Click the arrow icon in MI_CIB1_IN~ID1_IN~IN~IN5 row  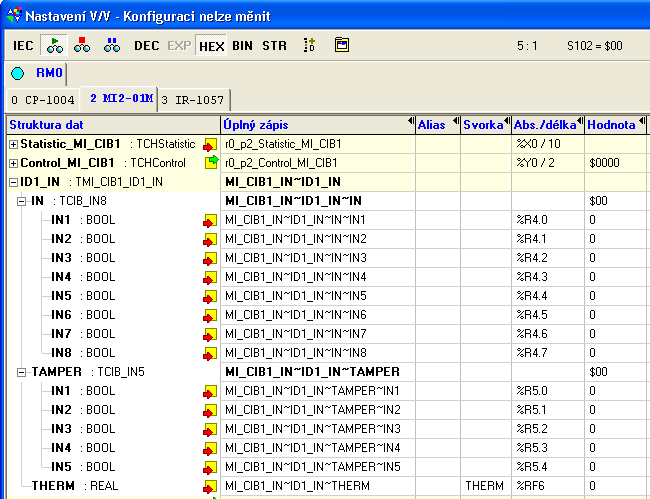(210, 297)
